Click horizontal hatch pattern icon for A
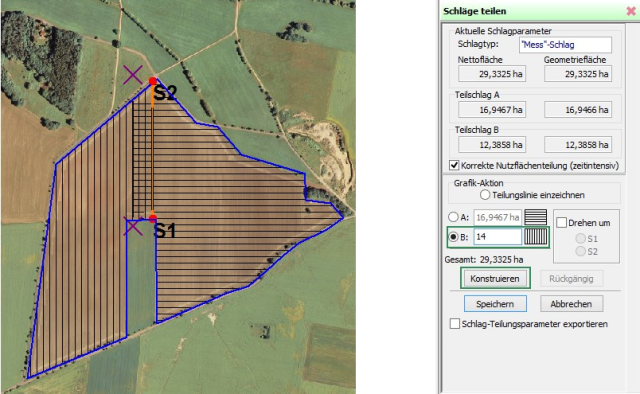This screenshot has height=394, width=640. point(536,217)
